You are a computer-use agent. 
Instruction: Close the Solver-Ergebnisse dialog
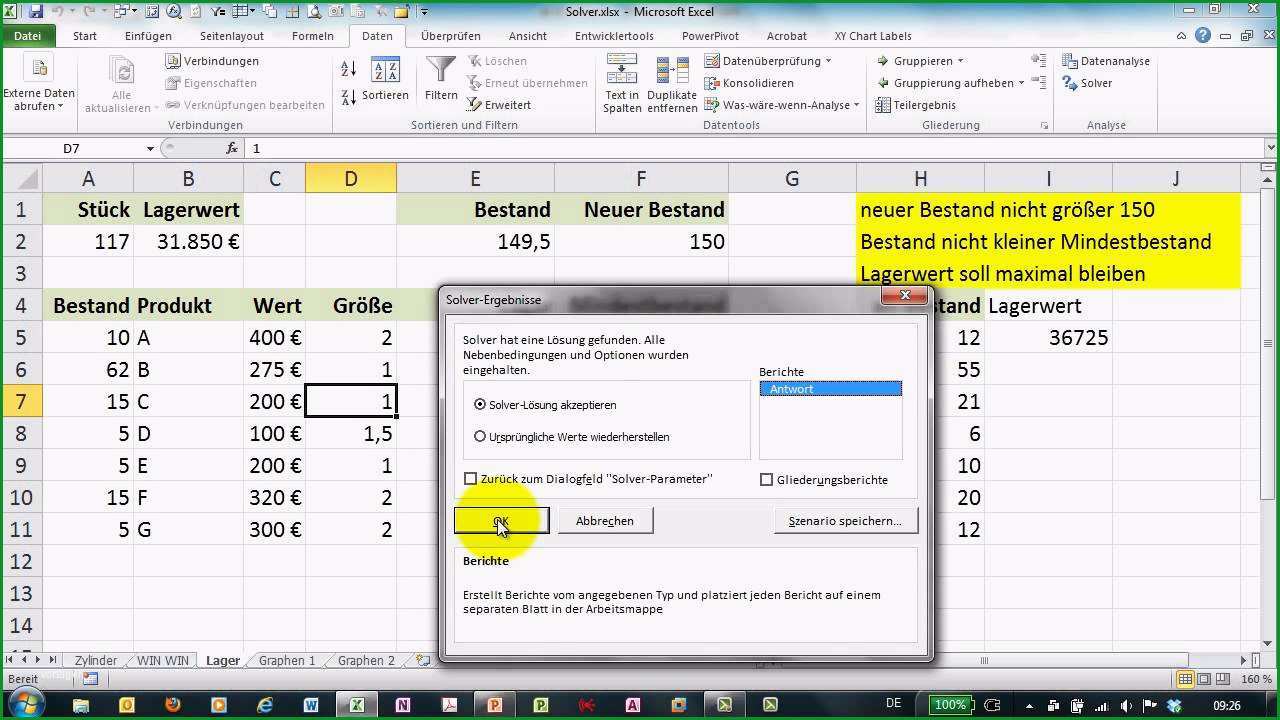pyautogui.click(x=905, y=295)
